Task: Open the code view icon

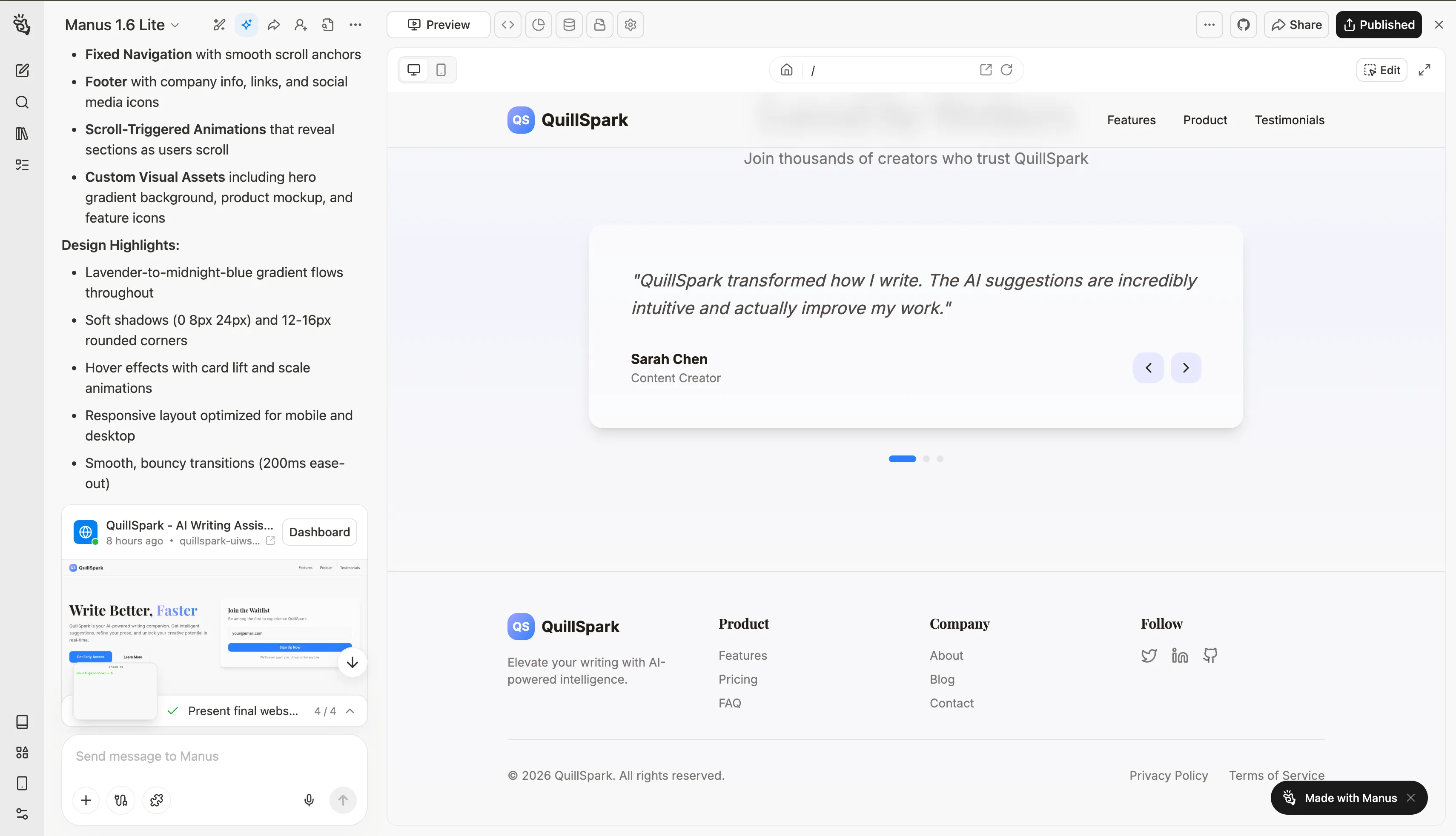Action: pos(507,25)
